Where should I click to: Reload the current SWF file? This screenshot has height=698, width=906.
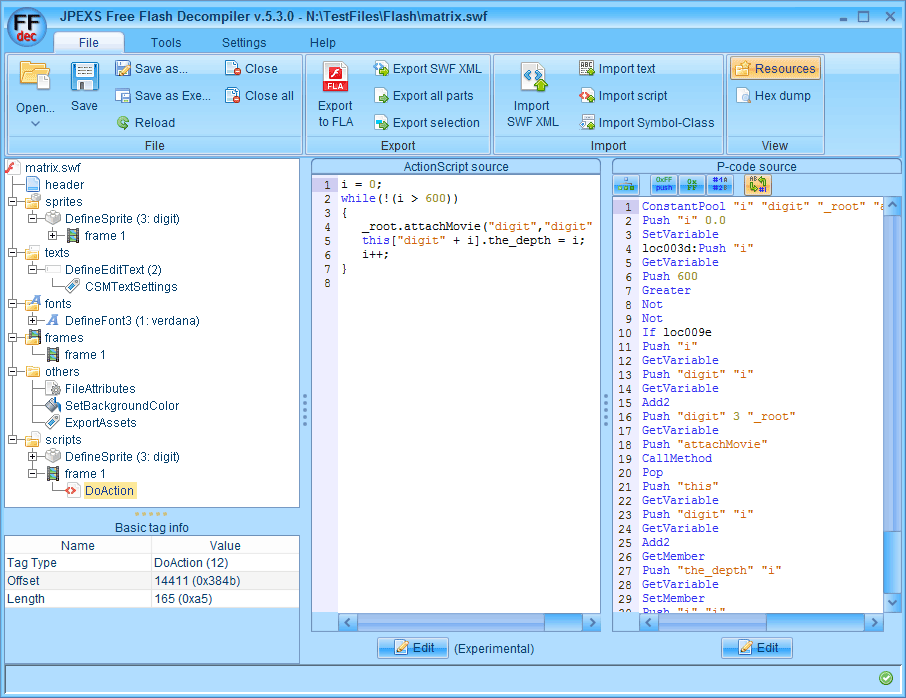pos(145,123)
